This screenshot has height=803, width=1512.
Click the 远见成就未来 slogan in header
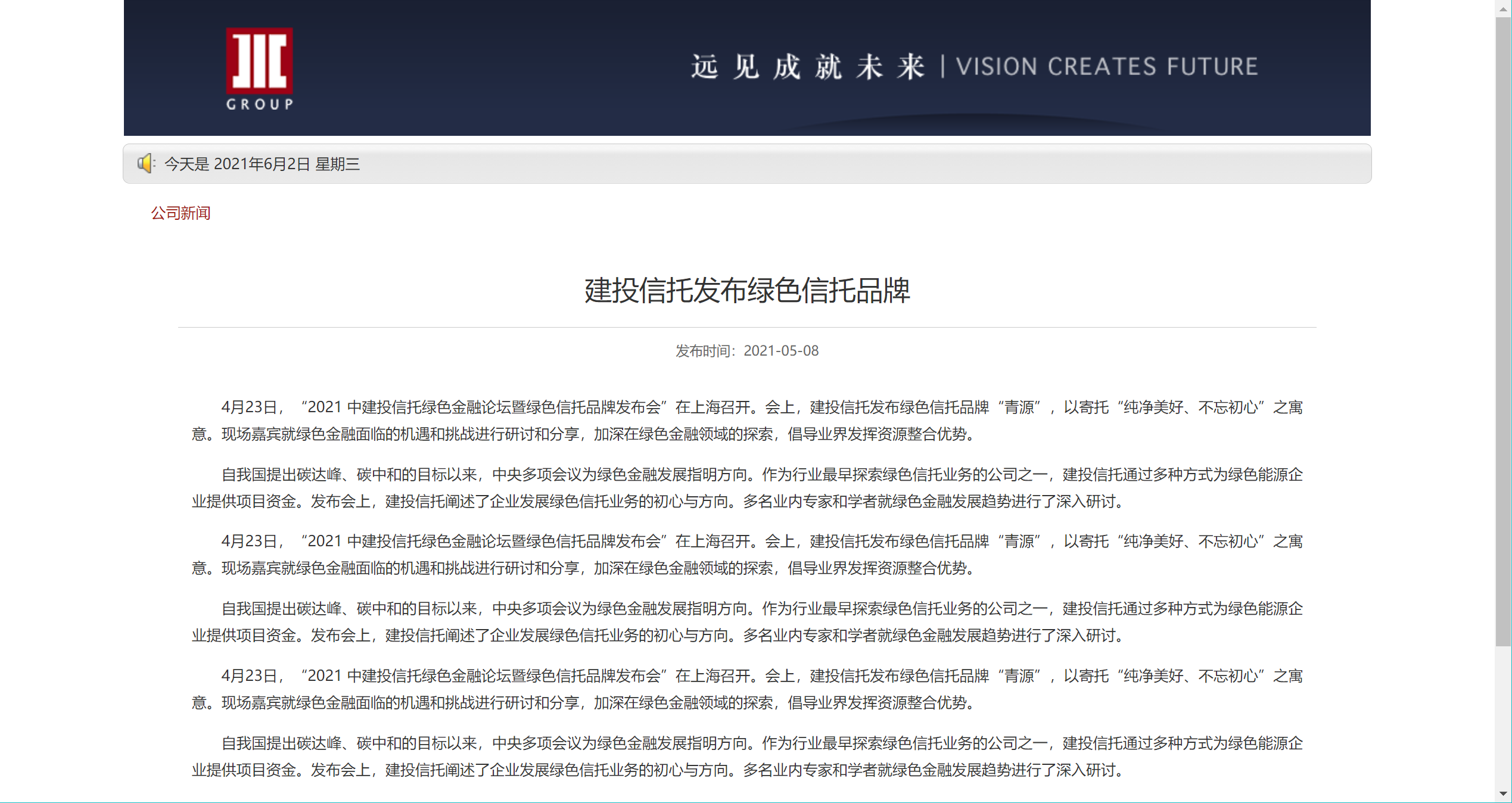[807, 67]
